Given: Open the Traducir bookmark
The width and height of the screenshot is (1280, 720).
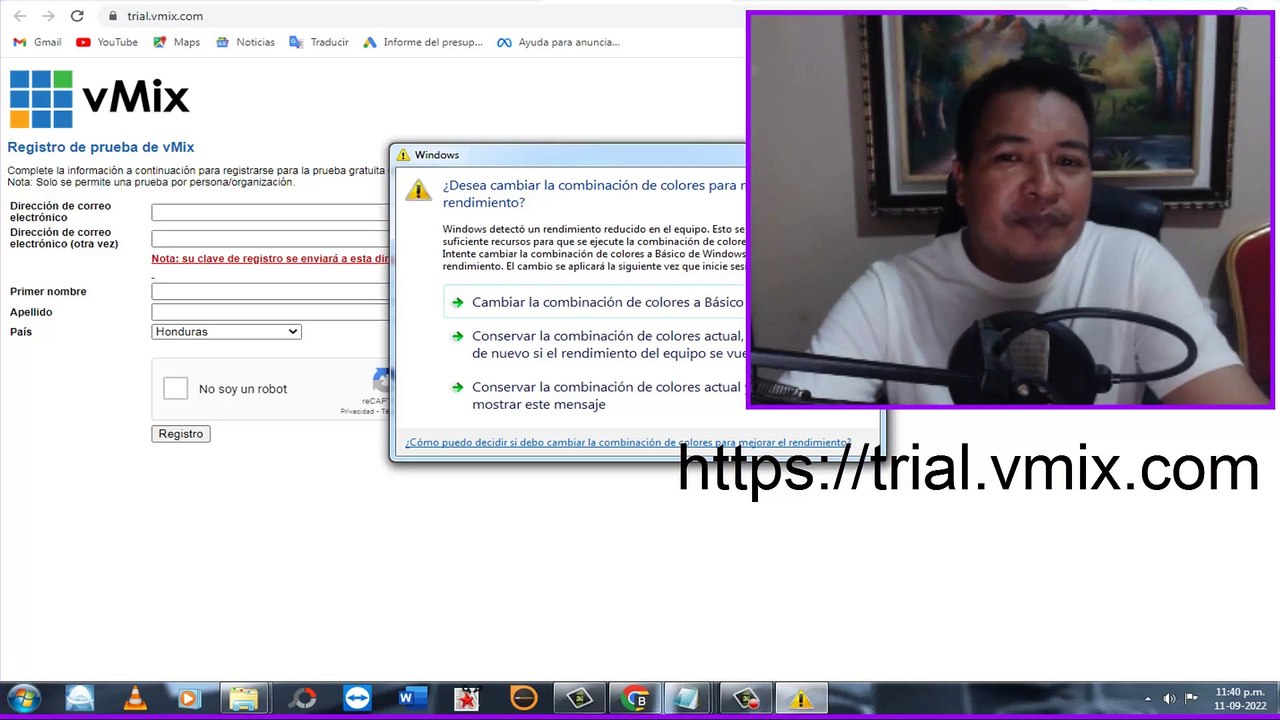Looking at the screenshot, I should click(319, 42).
